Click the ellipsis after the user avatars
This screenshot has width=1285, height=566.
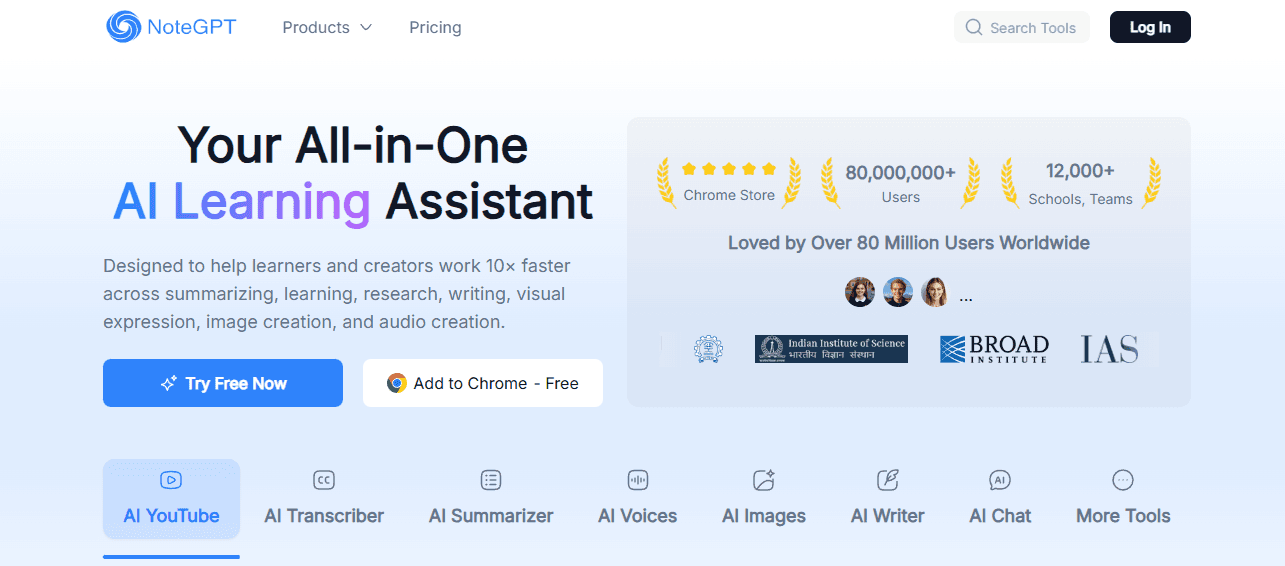point(966,298)
